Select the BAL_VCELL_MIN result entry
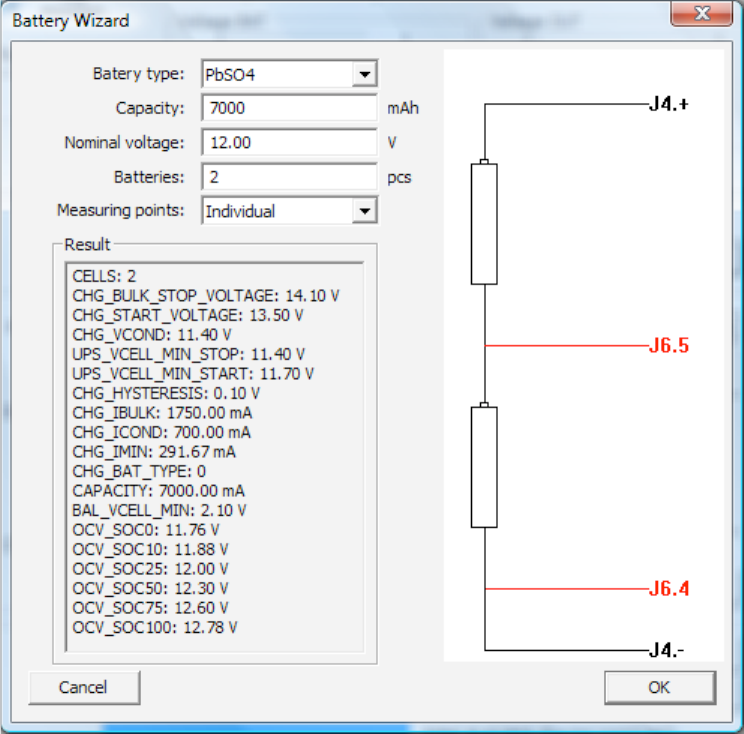The height and width of the screenshot is (734, 744). pos(159,510)
